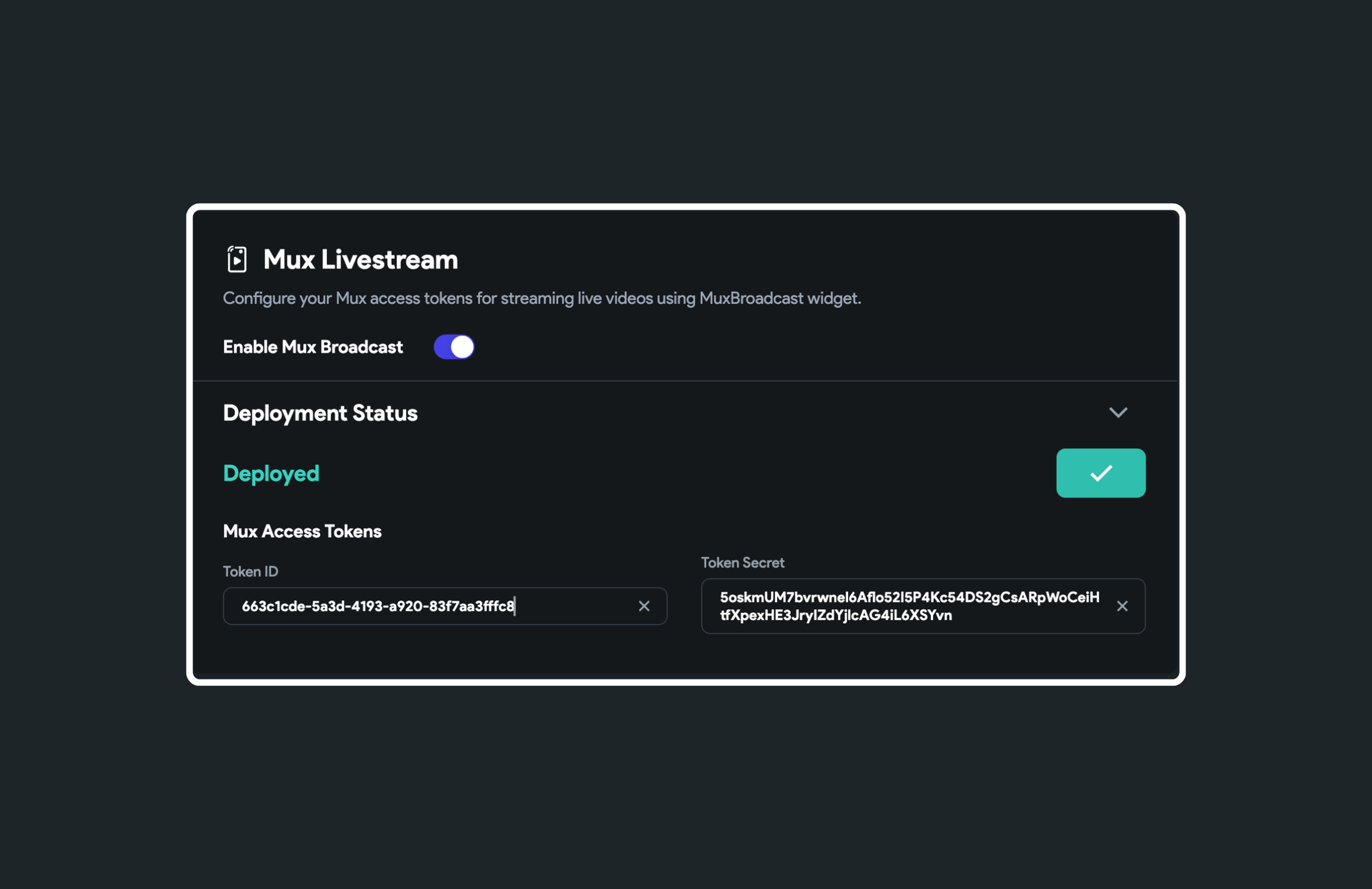Click the Mux Livestream title

tap(360, 260)
